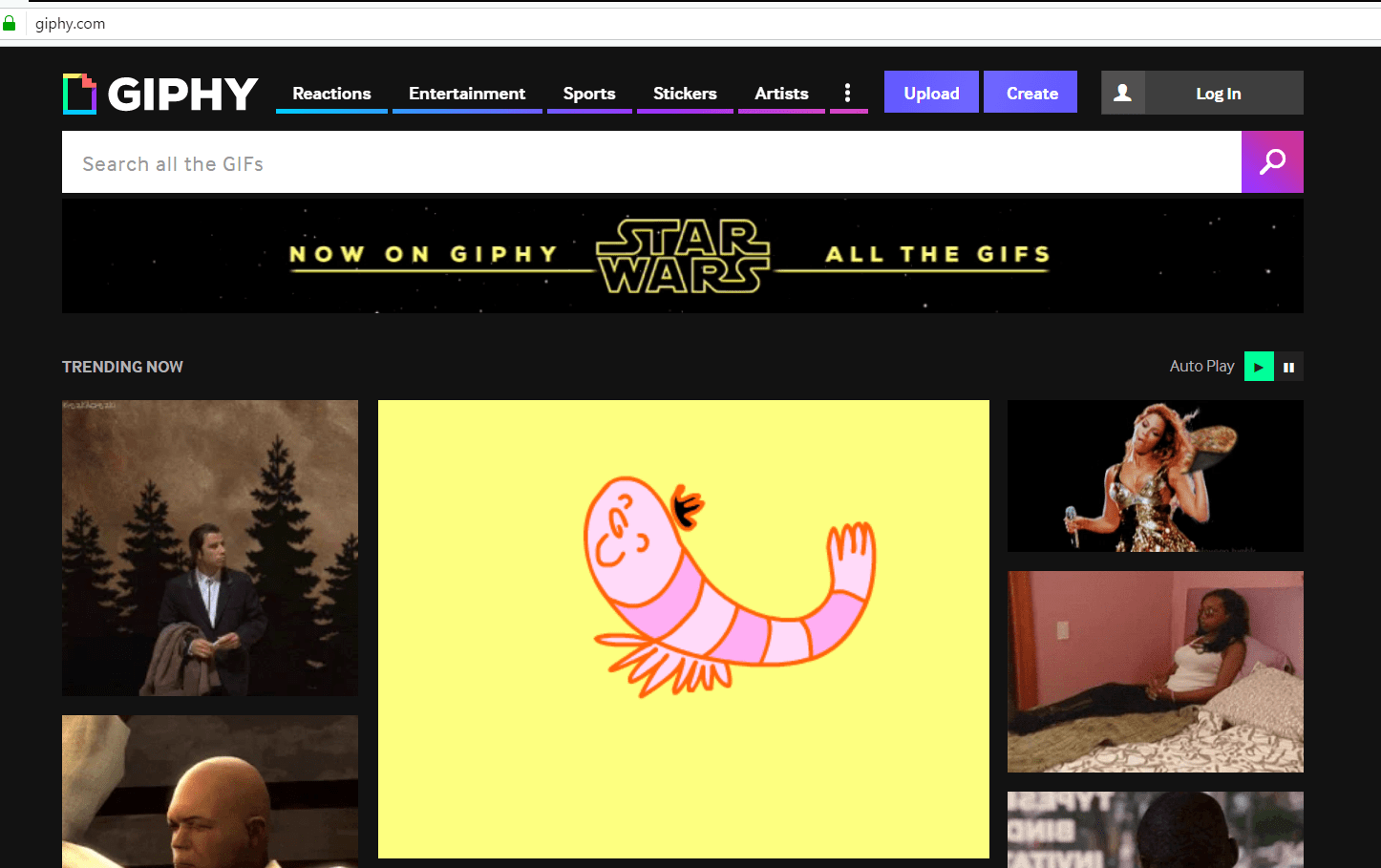Click the Create button

[x=1031, y=93]
